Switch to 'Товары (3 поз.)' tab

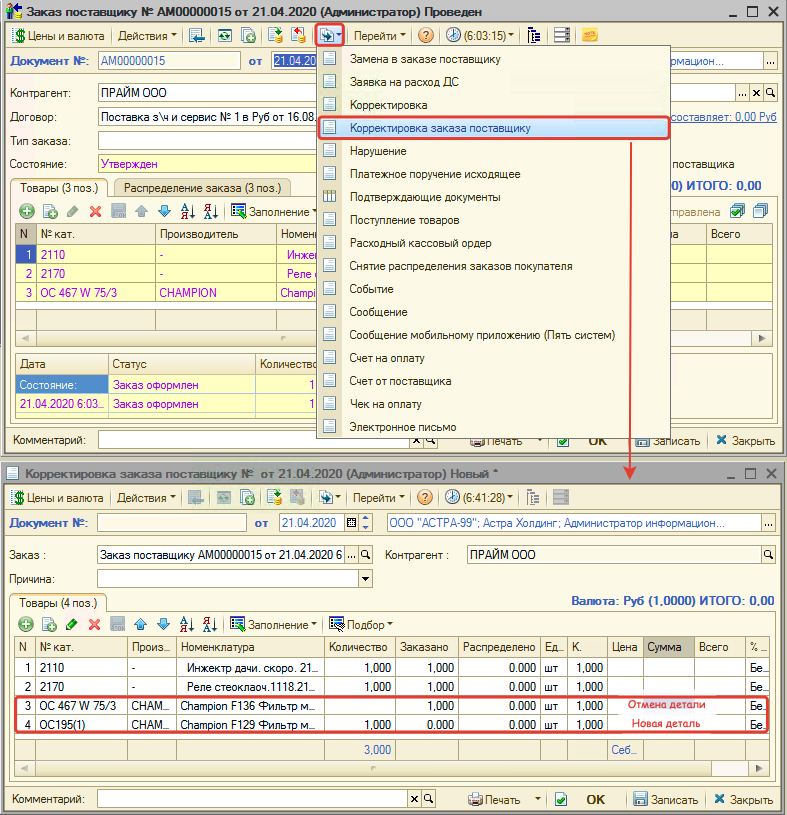pos(59,188)
